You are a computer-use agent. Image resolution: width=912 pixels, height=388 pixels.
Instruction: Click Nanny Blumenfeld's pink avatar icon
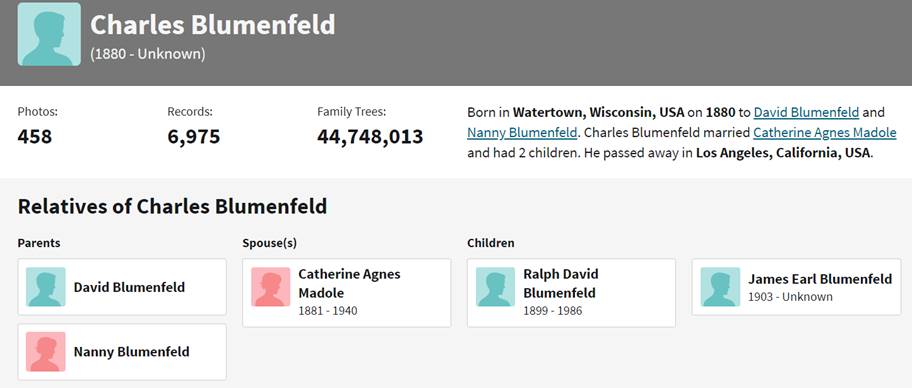(46, 351)
